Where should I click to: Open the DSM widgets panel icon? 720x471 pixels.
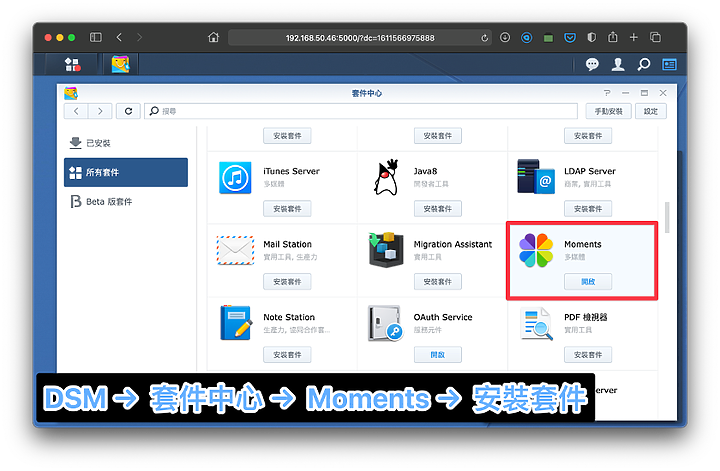[669, 65]
